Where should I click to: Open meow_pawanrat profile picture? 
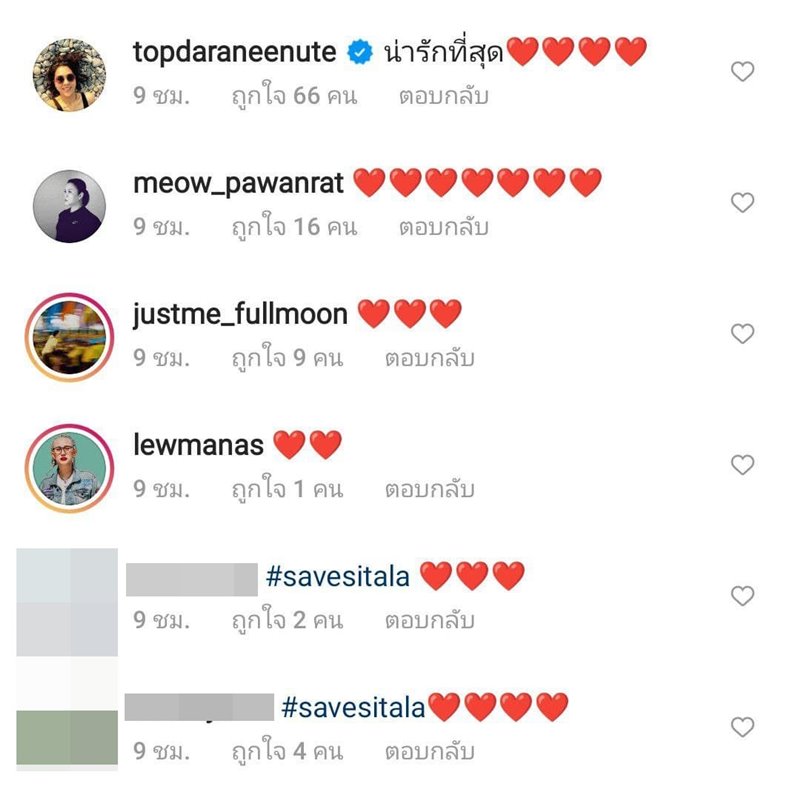[69, 206]
